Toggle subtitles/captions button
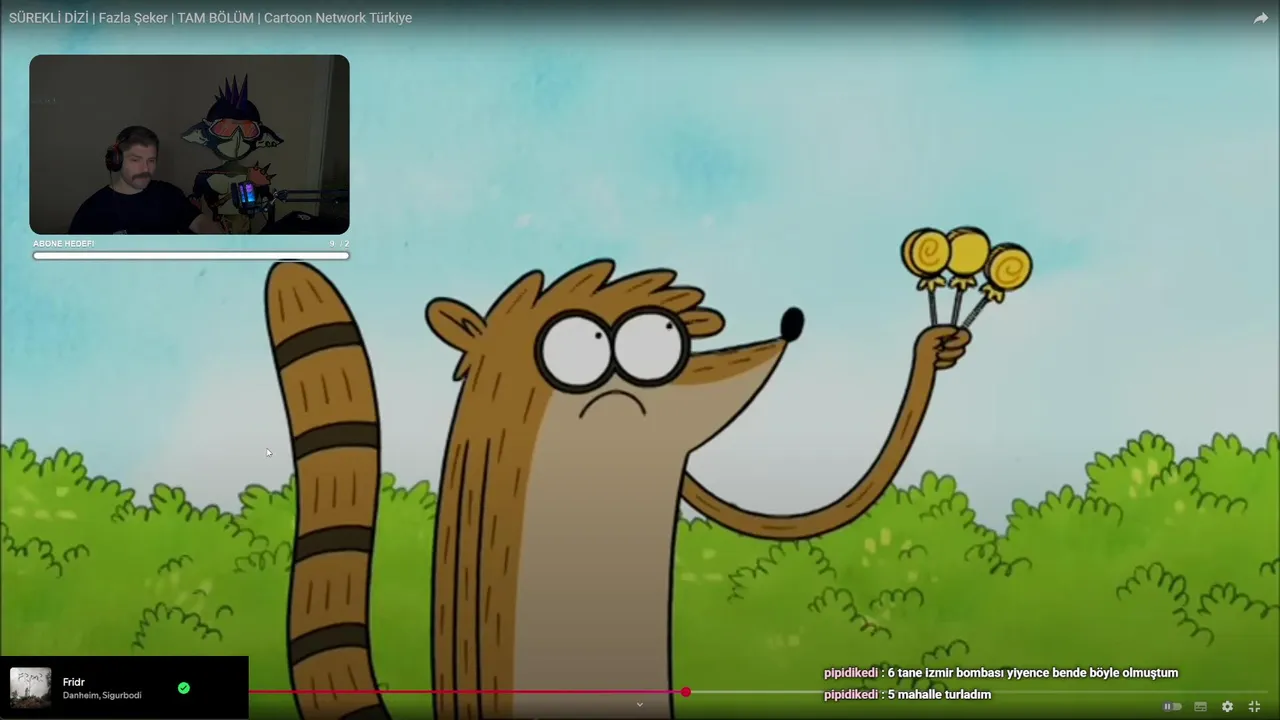The height and width of the screenshot is (720, 1280). pyautogui.click(x=1201, y=707)
